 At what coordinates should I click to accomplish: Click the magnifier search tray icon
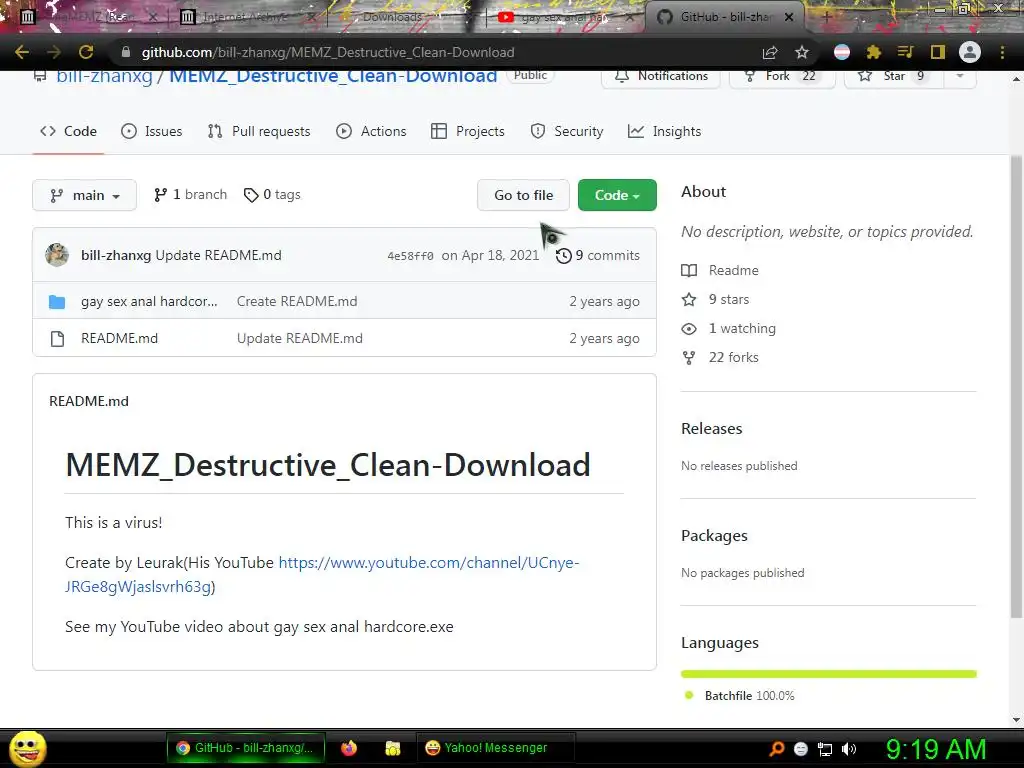click(777, 749)
